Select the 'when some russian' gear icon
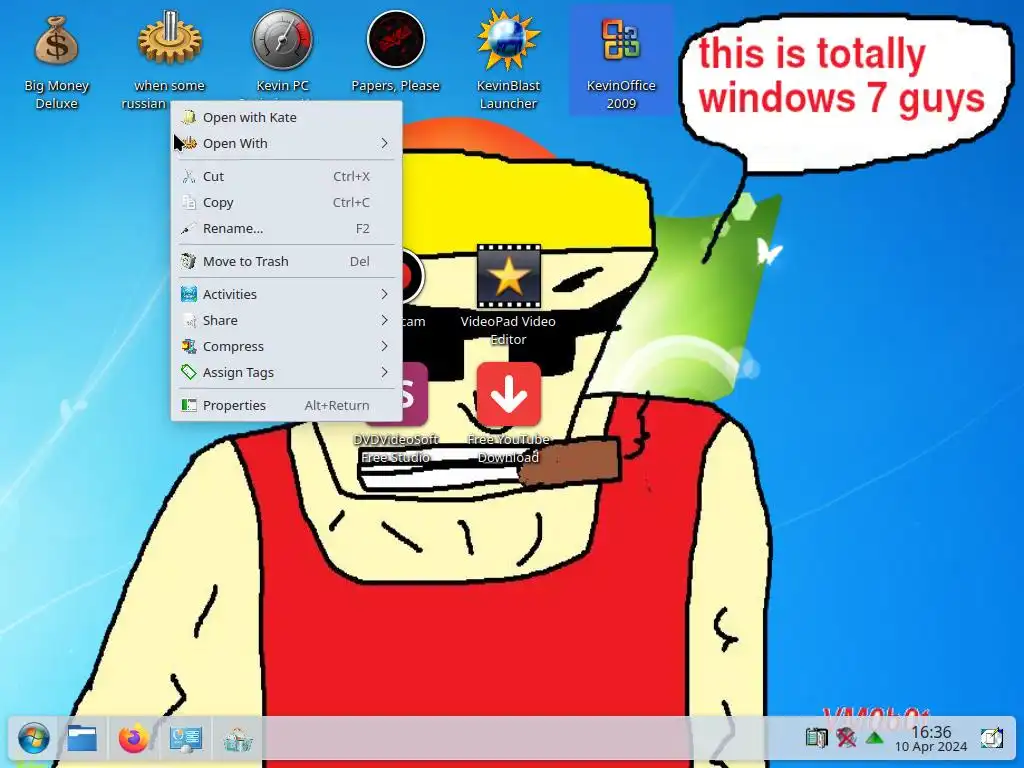 [169, 39]
